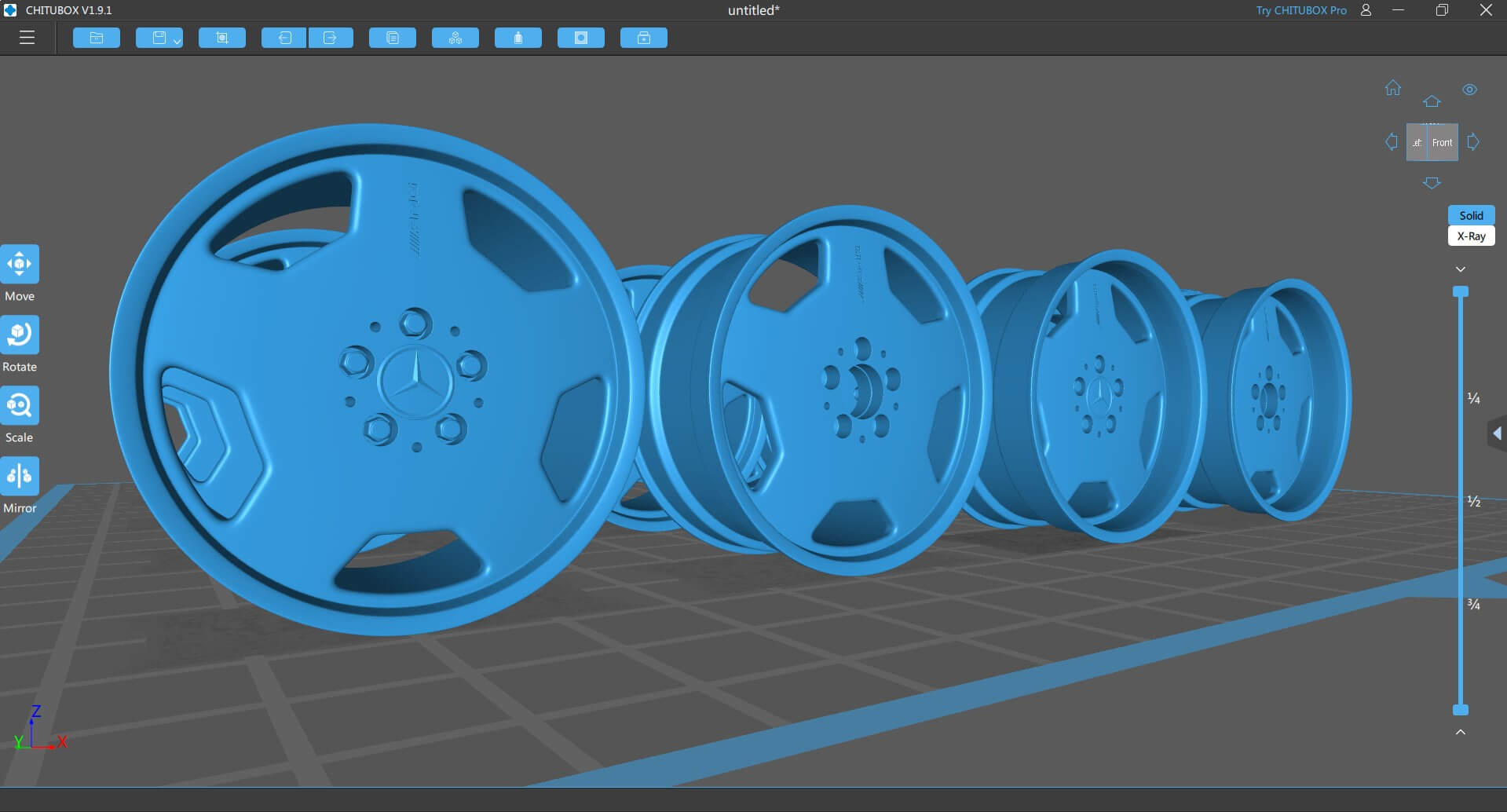Open the user account profile icon
Viewport: 1507px width, 812px height.
click(x=1366, y=10)
